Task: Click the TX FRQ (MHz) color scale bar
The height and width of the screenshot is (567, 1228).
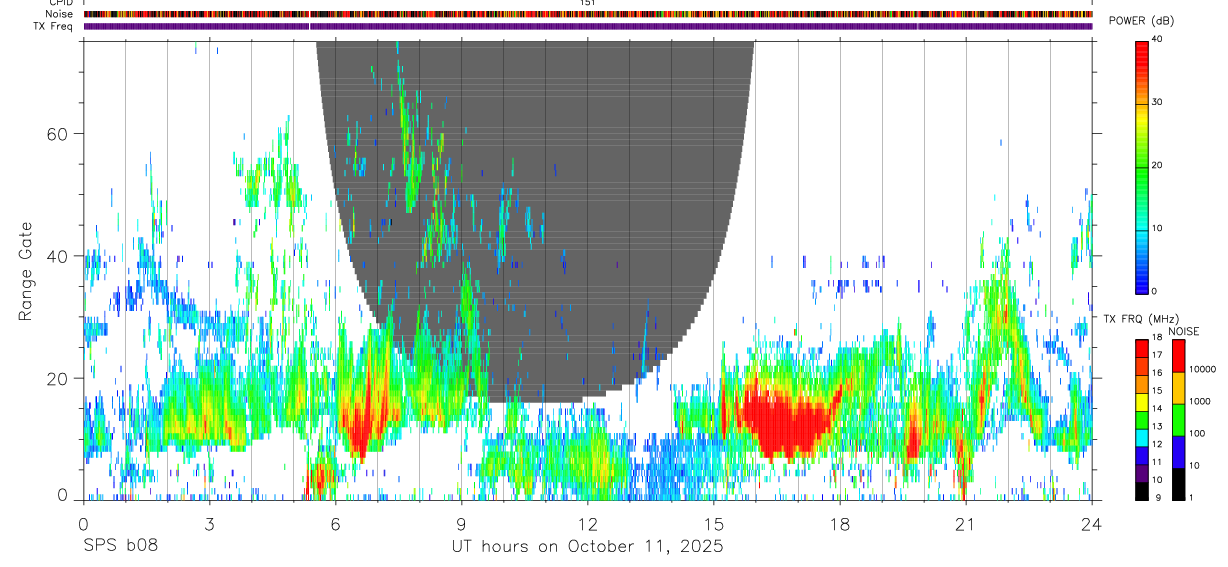Action: coord(1141,419)
